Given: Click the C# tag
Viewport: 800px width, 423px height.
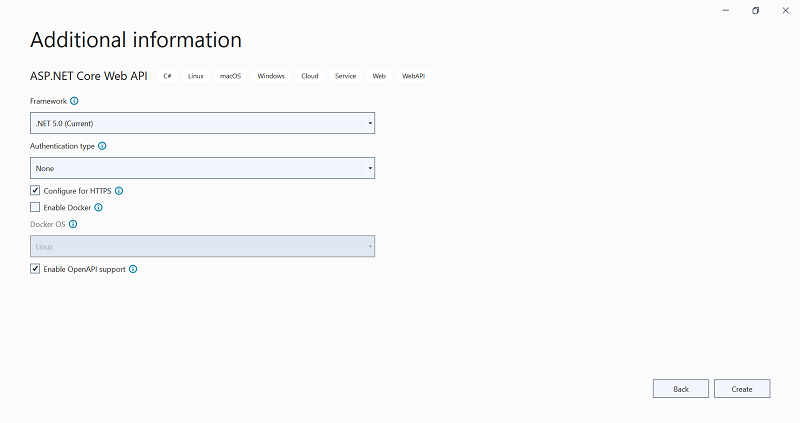Looking at the screenshot, I should [x=168, y=76].
